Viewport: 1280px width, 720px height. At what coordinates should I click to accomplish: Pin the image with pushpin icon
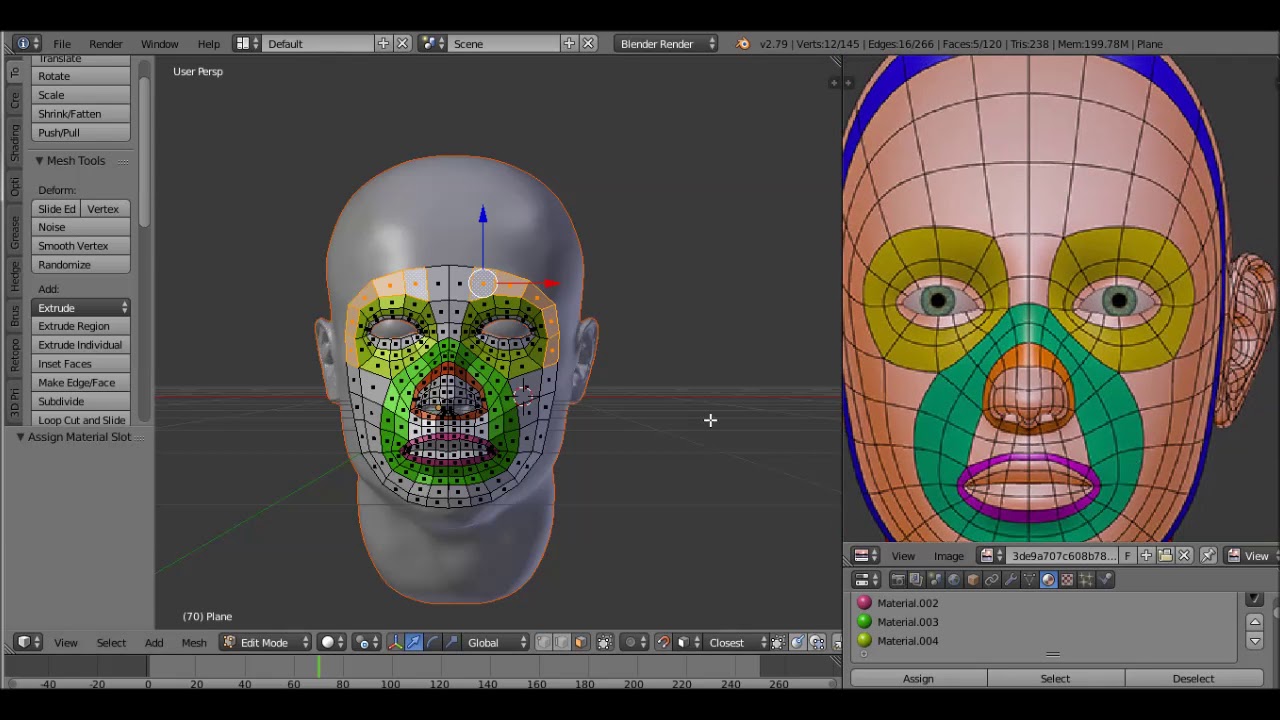1209,557
